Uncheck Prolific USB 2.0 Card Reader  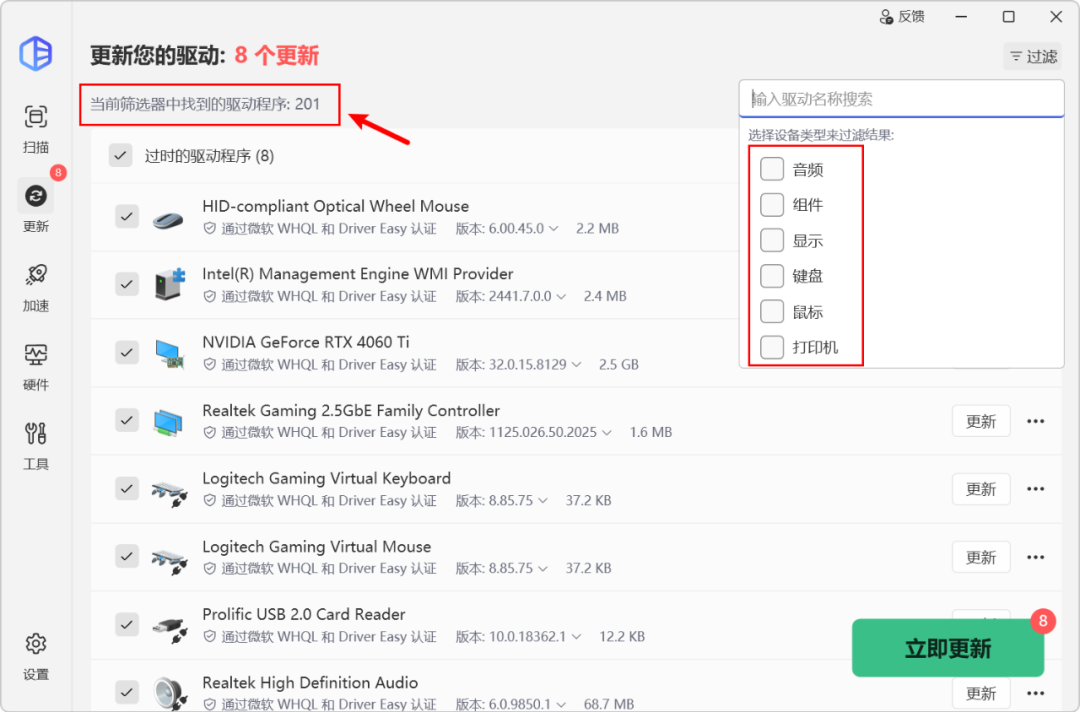(x=127, y=625)
